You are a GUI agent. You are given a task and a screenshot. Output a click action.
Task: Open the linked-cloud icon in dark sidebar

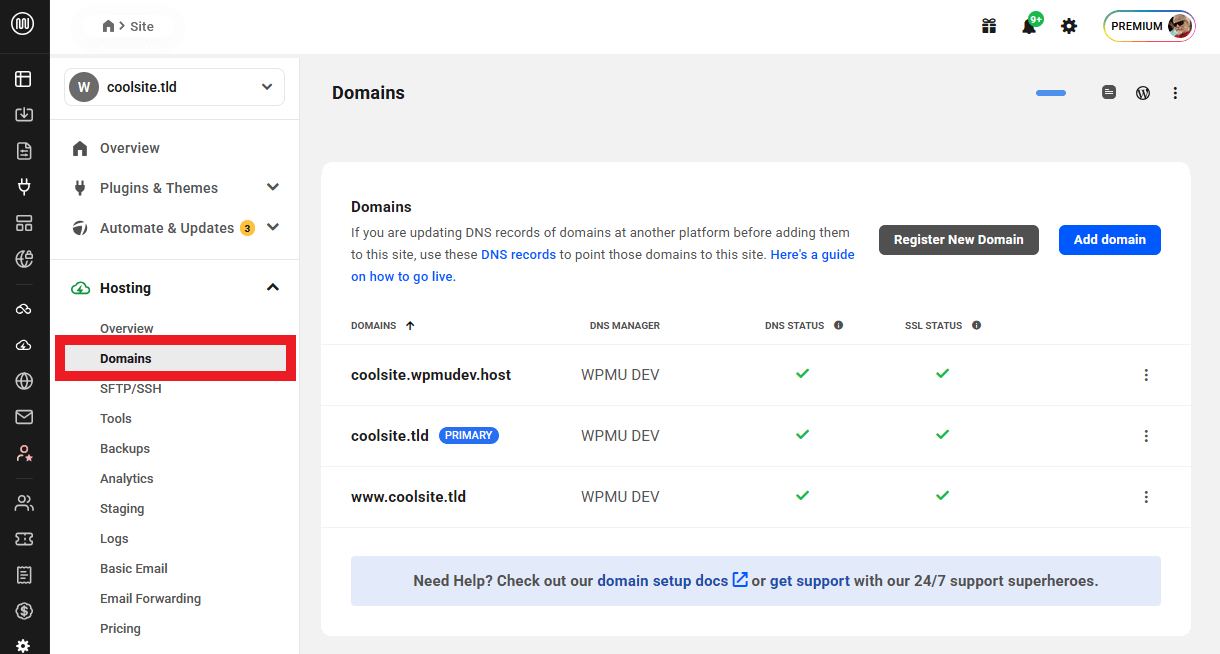tap(24, 309)
